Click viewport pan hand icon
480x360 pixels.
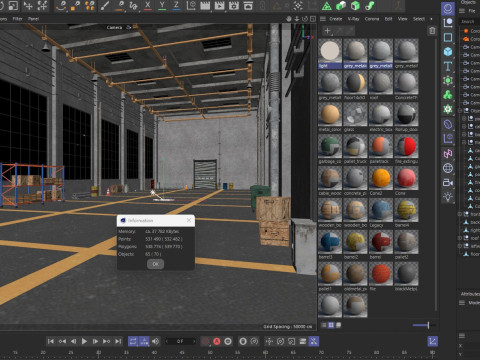click(289, 19)
